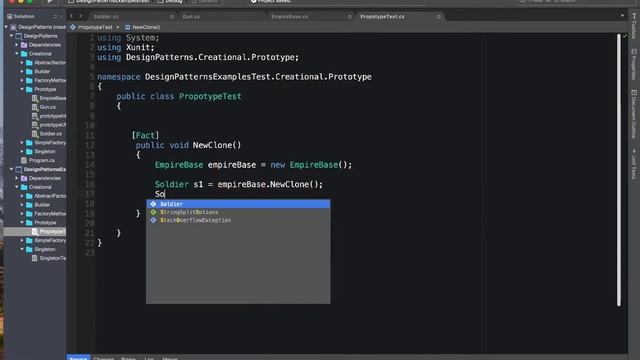Expand test project's AbstractFactory folder
This screenshot has width=640, height=360.
pyautogui.click(x=22, y=196)
